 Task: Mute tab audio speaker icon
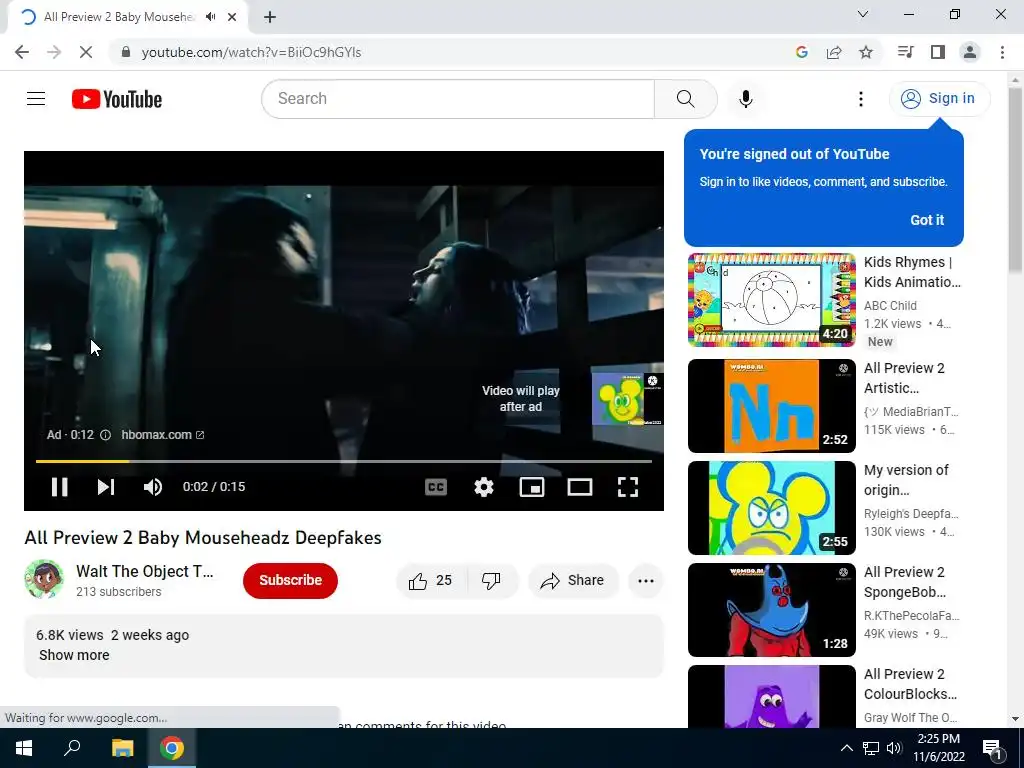[x=210, y=17]
